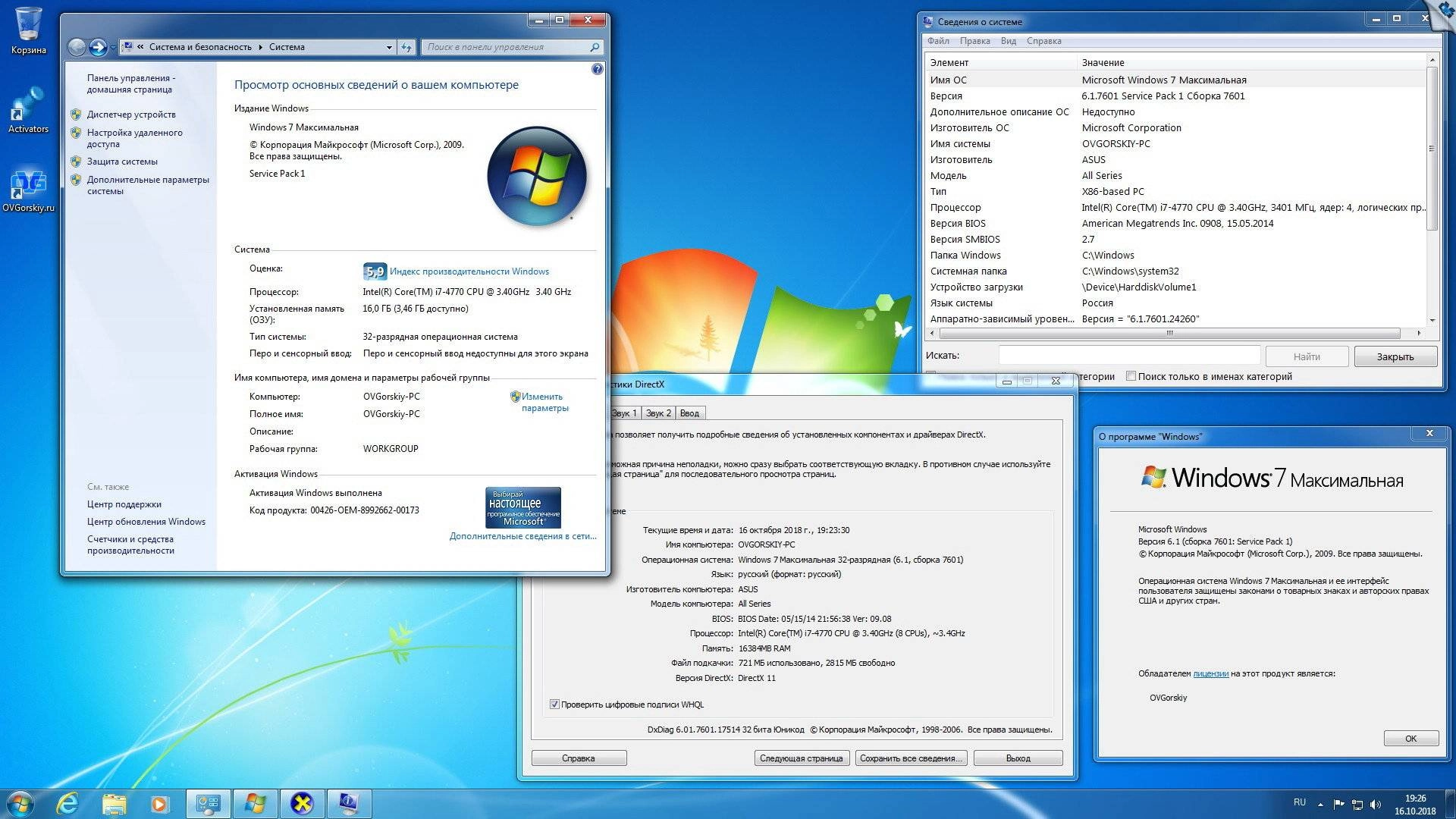The width and height of the screenshot is (1456, 819).
Task: Click Сохранить все сведения button
Action: (911, 758)
